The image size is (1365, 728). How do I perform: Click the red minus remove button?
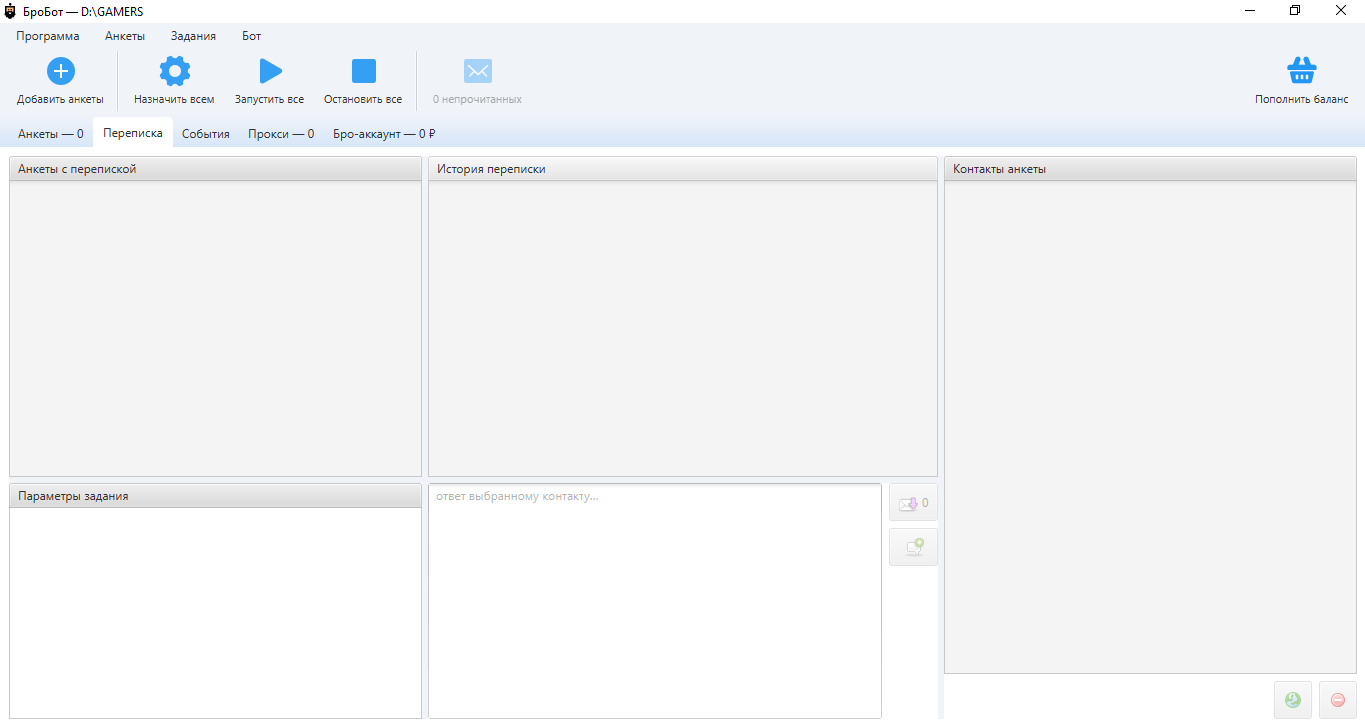click(1337, 700)
